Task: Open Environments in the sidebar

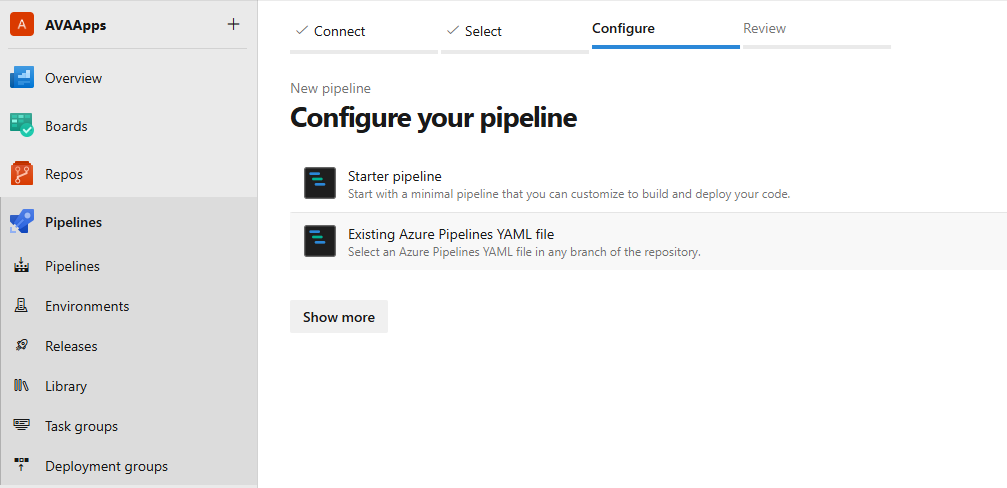Action: pyautogui.click(x=87, y=306)
